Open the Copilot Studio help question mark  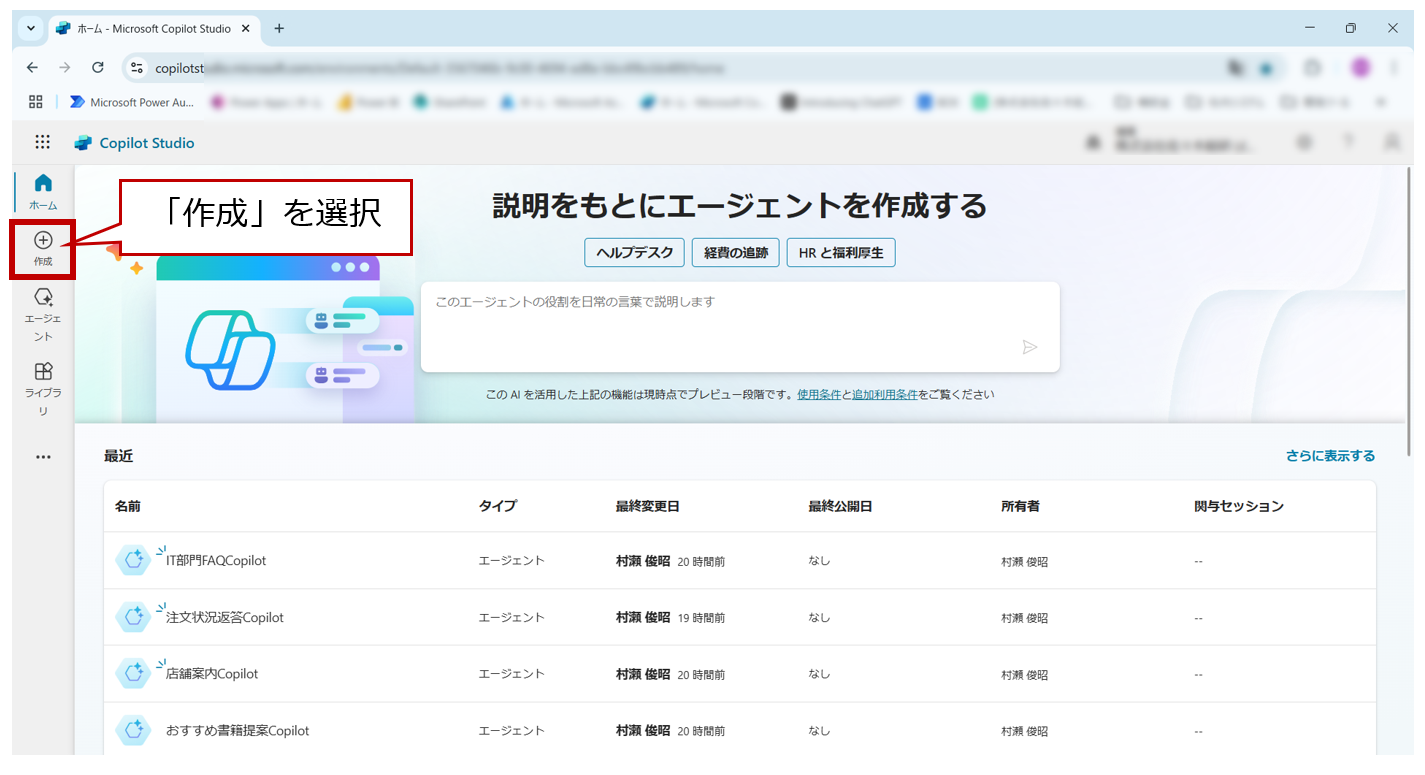point(1348,143)
